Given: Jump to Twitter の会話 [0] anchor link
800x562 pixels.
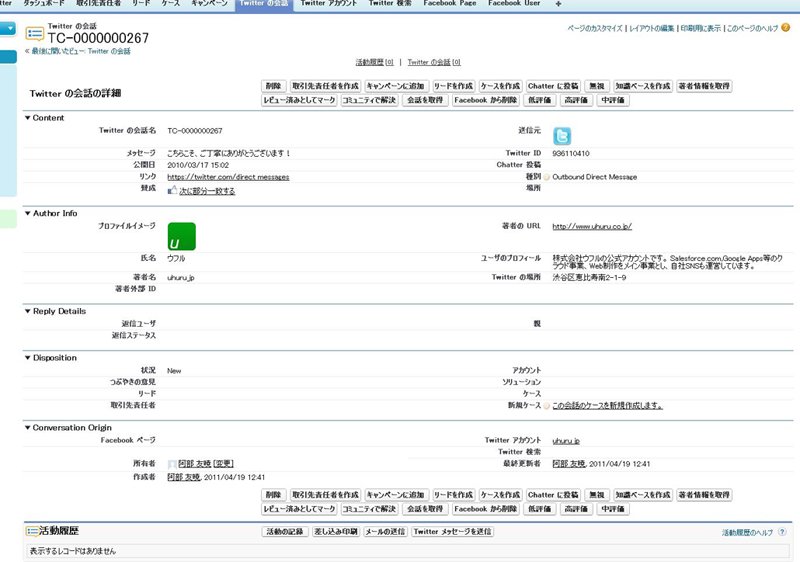Looking at the screenshot, I should point(434,62).
